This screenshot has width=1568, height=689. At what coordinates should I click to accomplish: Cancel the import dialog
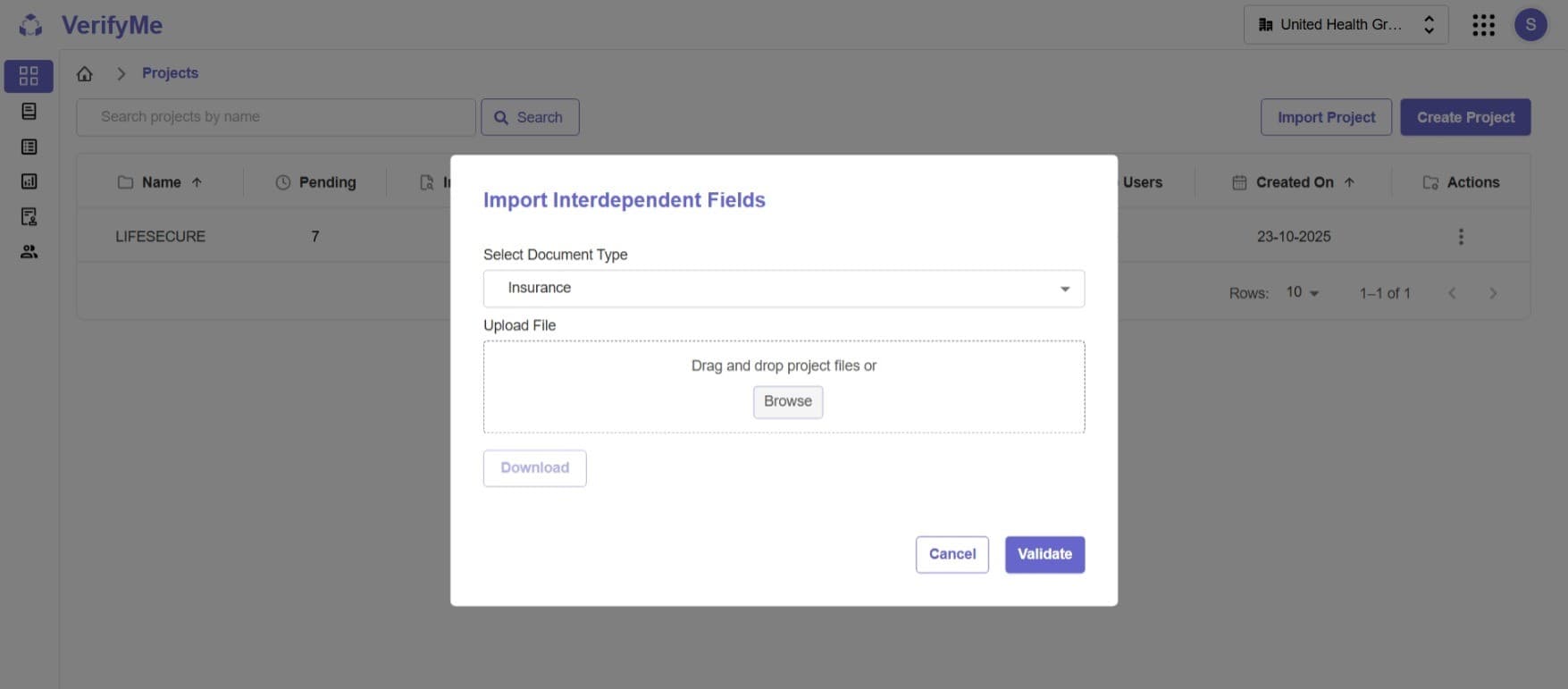952,554
